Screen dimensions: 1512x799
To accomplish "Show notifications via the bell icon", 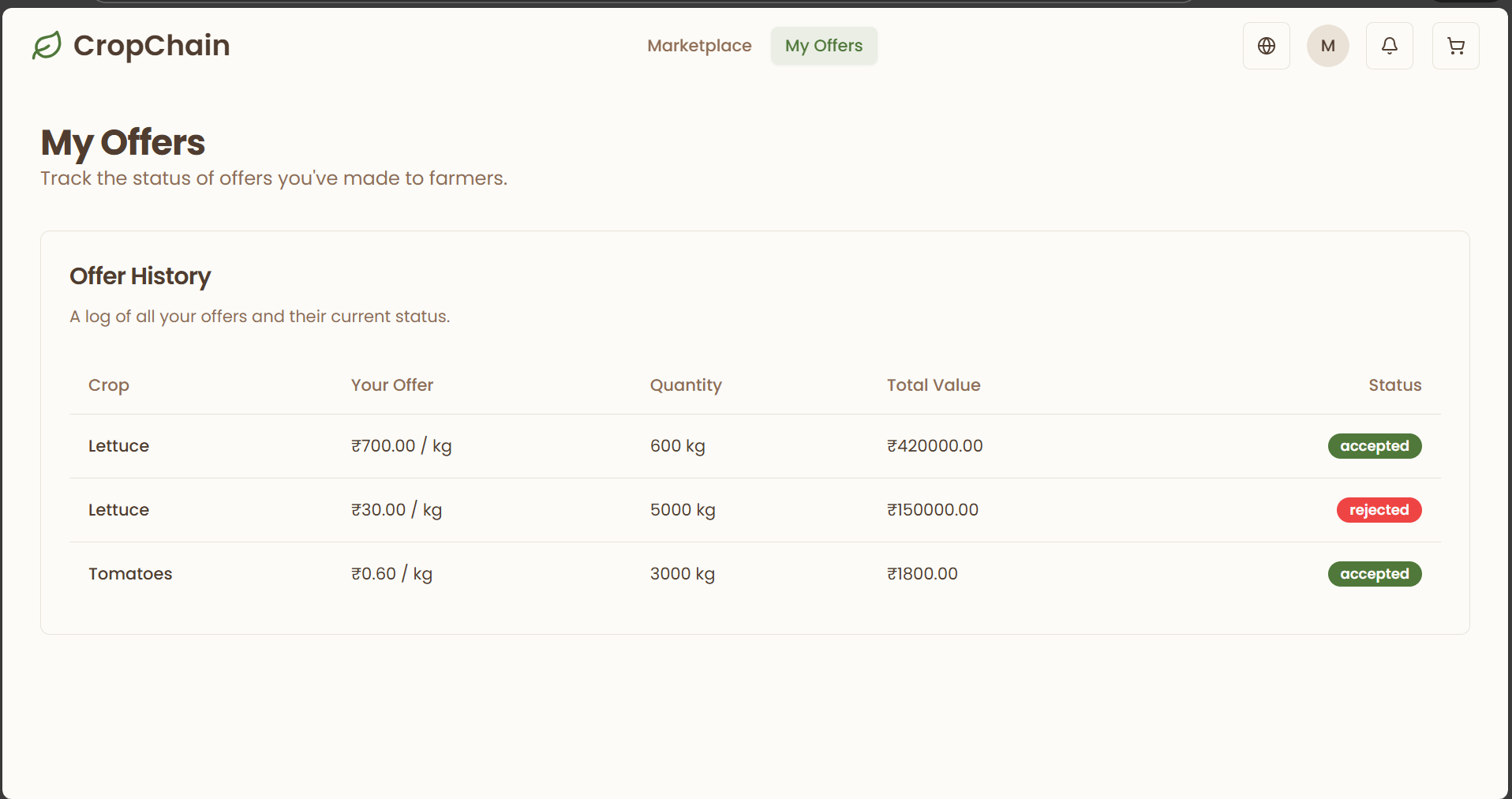I will point(1389,46).
